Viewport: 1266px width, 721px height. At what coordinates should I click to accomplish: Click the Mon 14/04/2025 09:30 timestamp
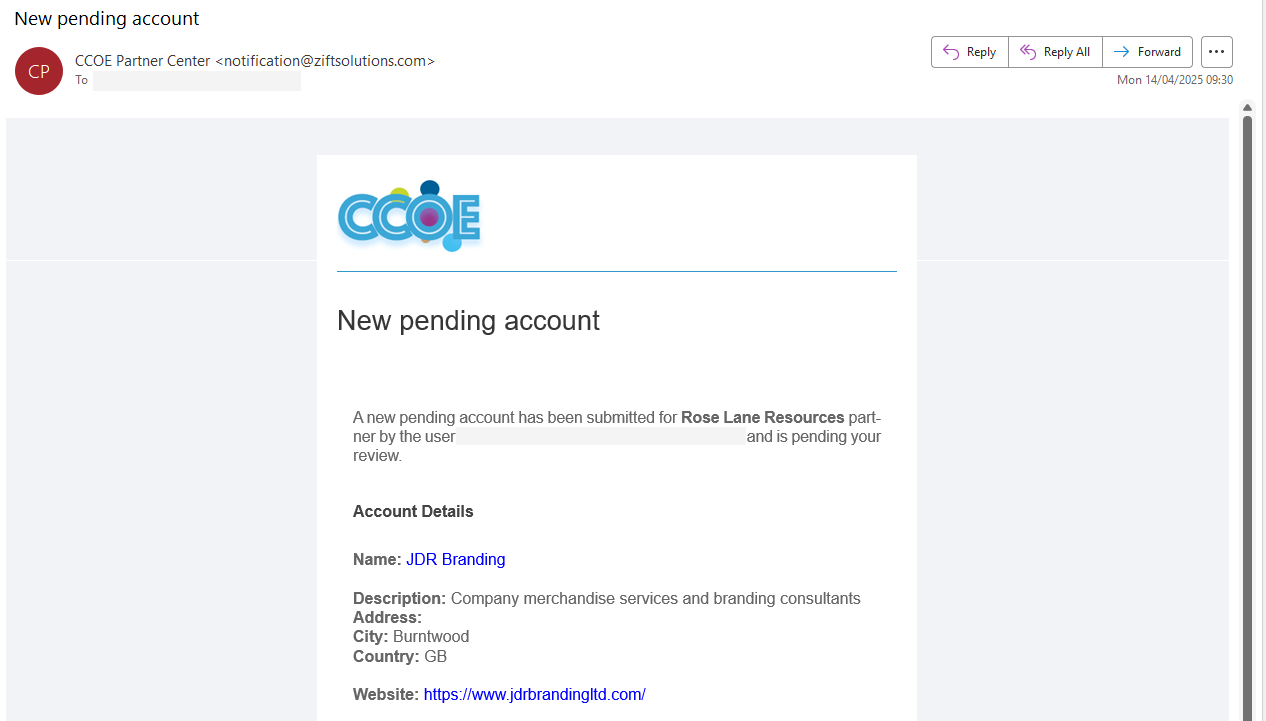click(1175, 80)
